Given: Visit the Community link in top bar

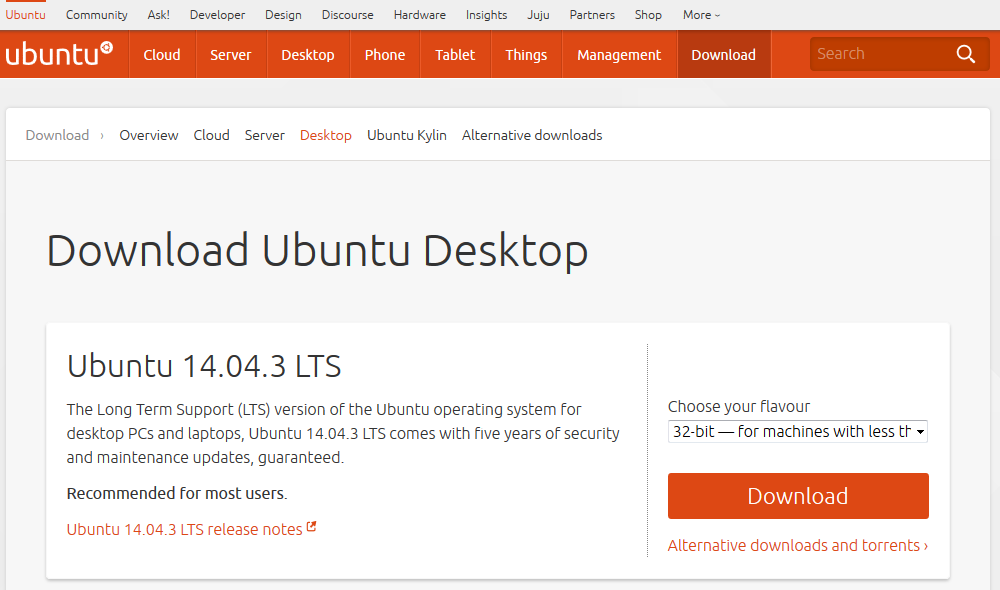Looking at the screenshot, I should point(96,15).
